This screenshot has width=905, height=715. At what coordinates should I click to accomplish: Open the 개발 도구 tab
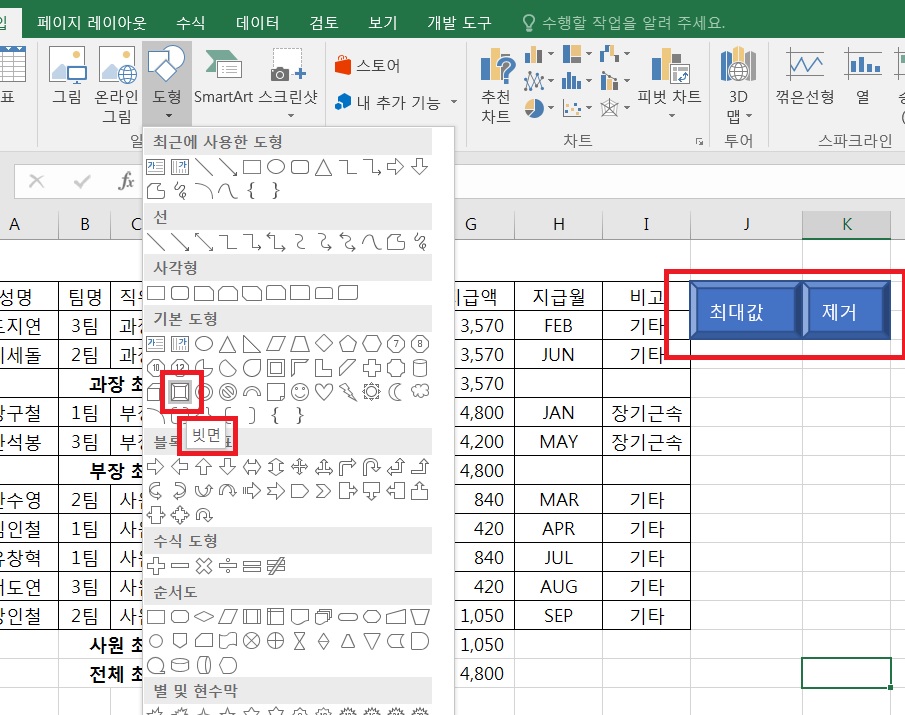(x=459, y=22)
